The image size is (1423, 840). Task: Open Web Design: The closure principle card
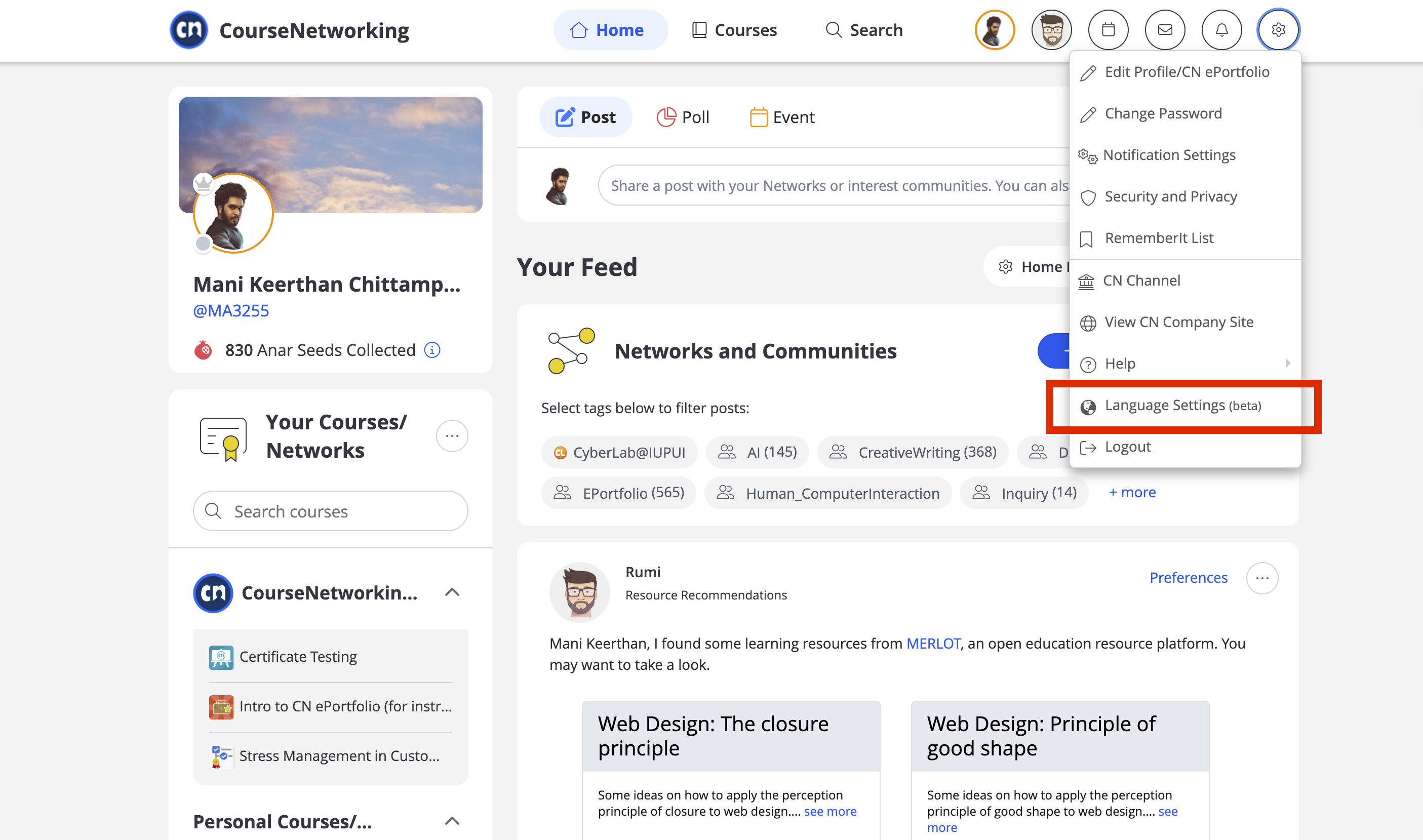pyautogui.click(x=713, y=736)
